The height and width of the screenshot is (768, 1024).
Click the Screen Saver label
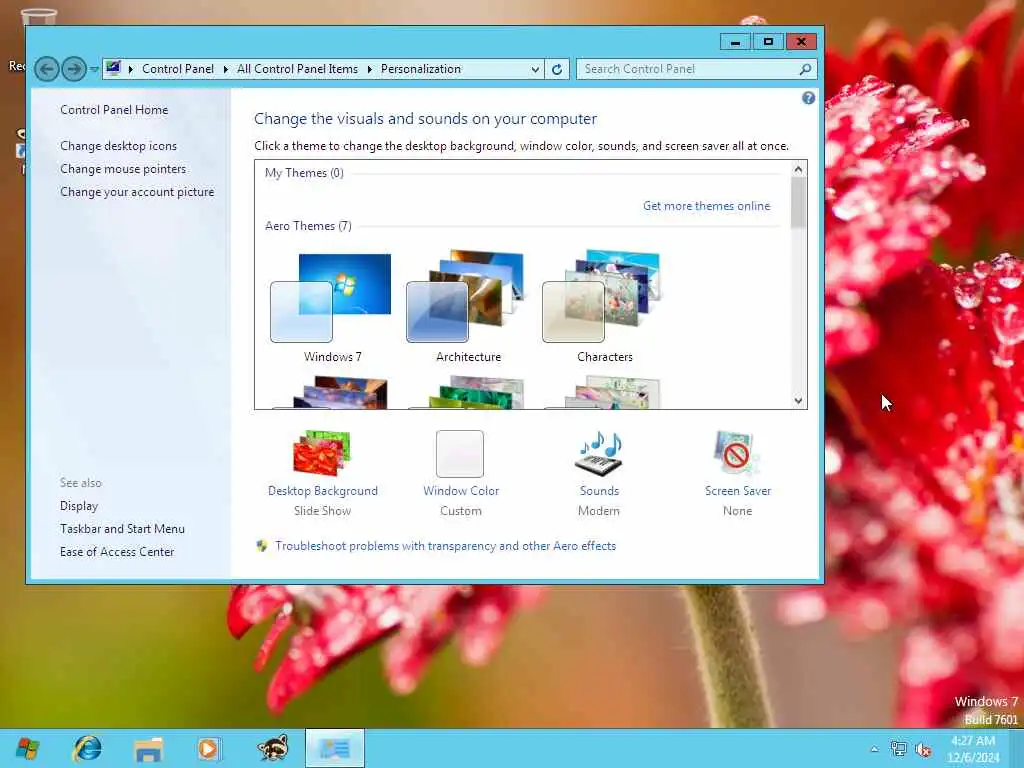(x=738, y=490)
